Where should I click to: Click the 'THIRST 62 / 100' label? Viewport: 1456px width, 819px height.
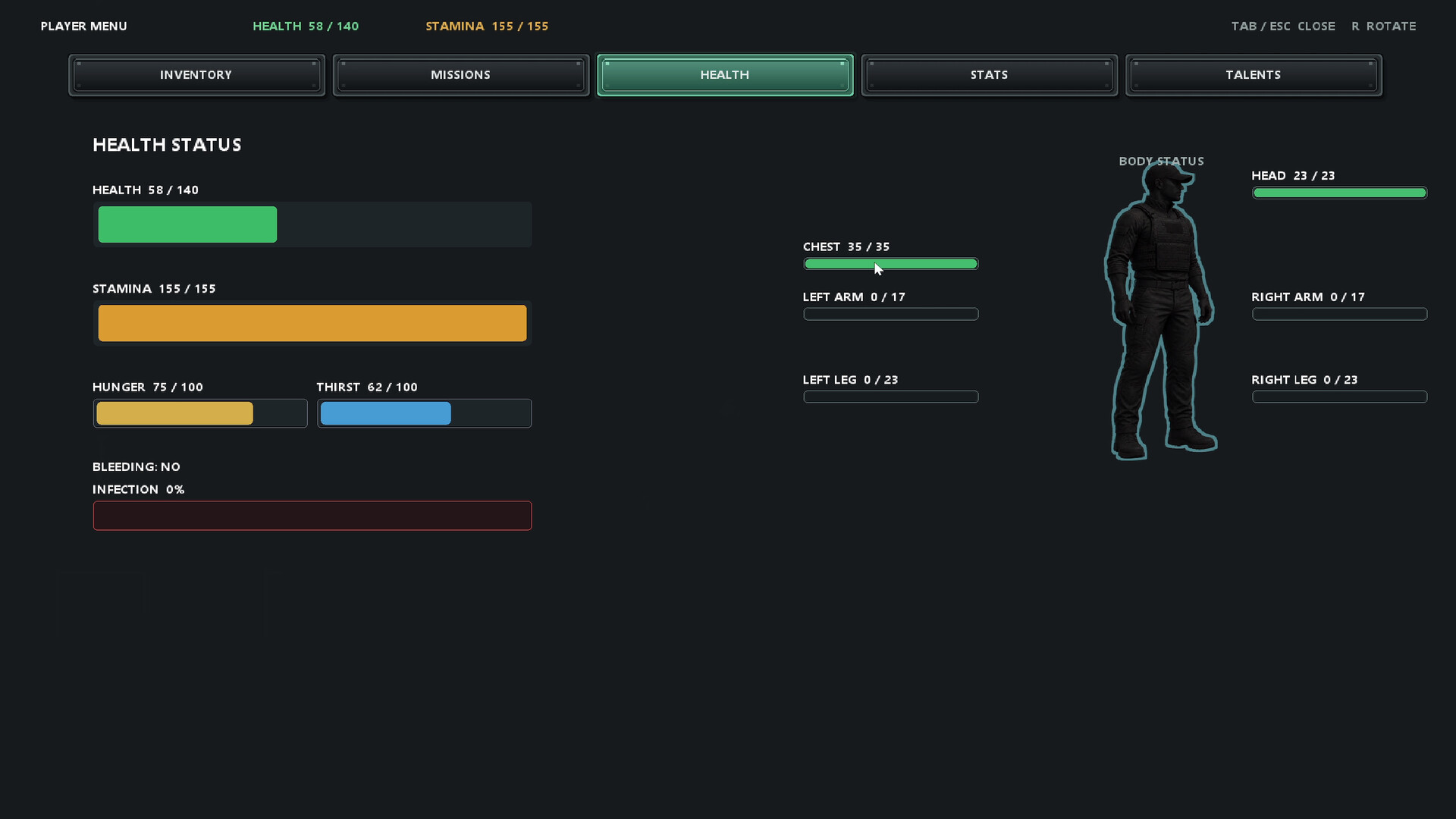pos(367,387)
